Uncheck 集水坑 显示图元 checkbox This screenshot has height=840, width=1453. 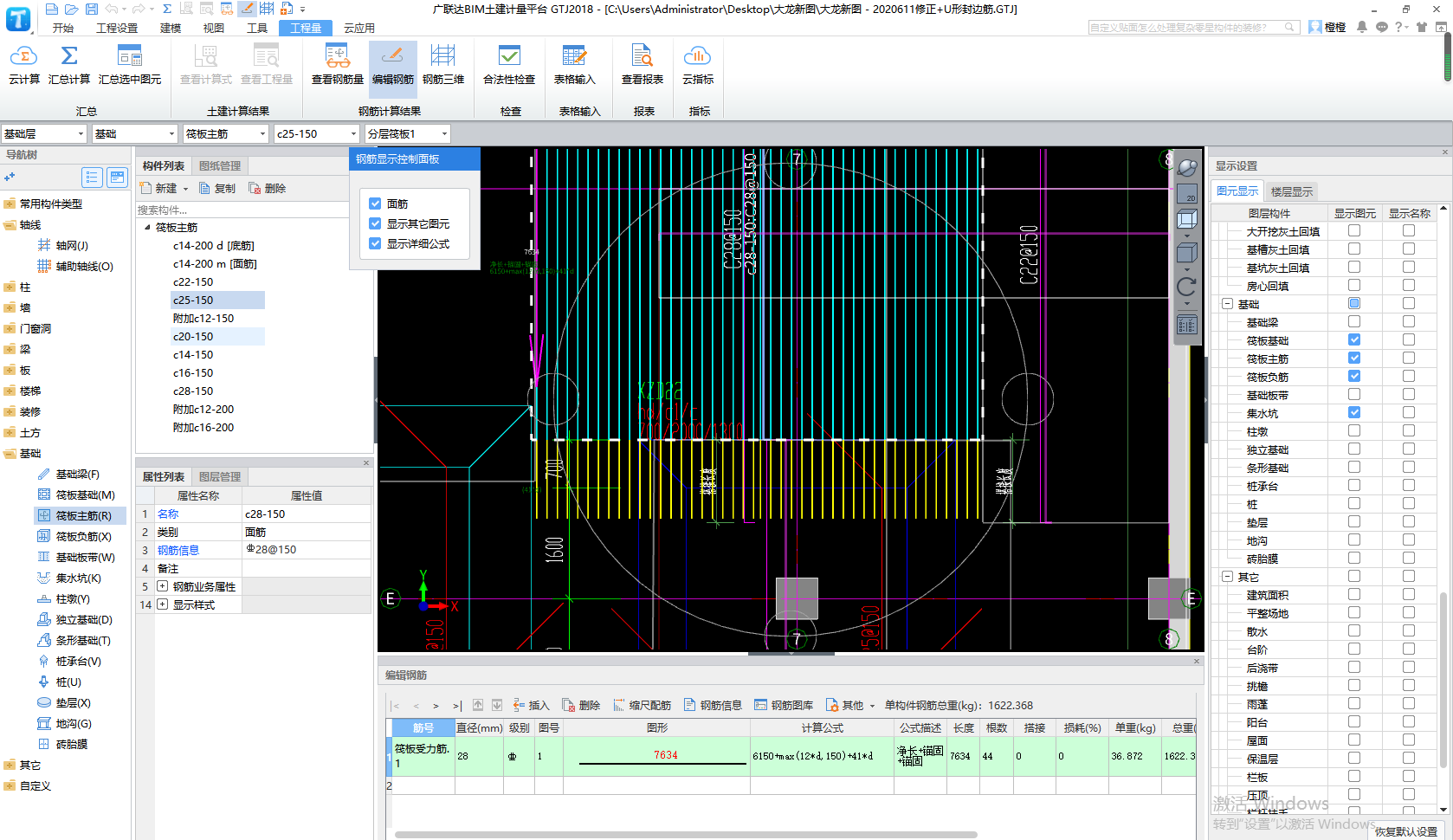point(1354,412)
